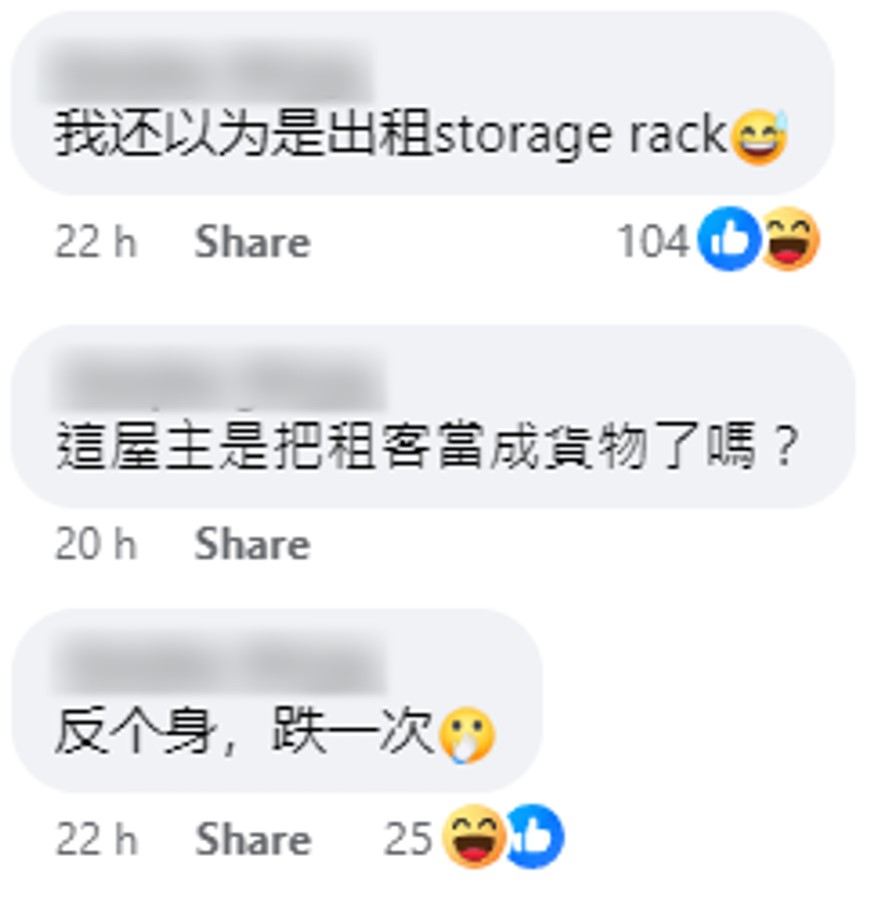Open the 22 h timestamp of first comment

[x=96, y=242]
